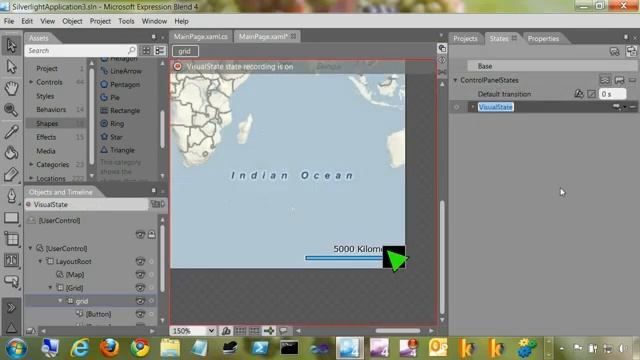640x360 pixels.
Task: Expand the Controls category in Assets
Action: click(31, 82)
